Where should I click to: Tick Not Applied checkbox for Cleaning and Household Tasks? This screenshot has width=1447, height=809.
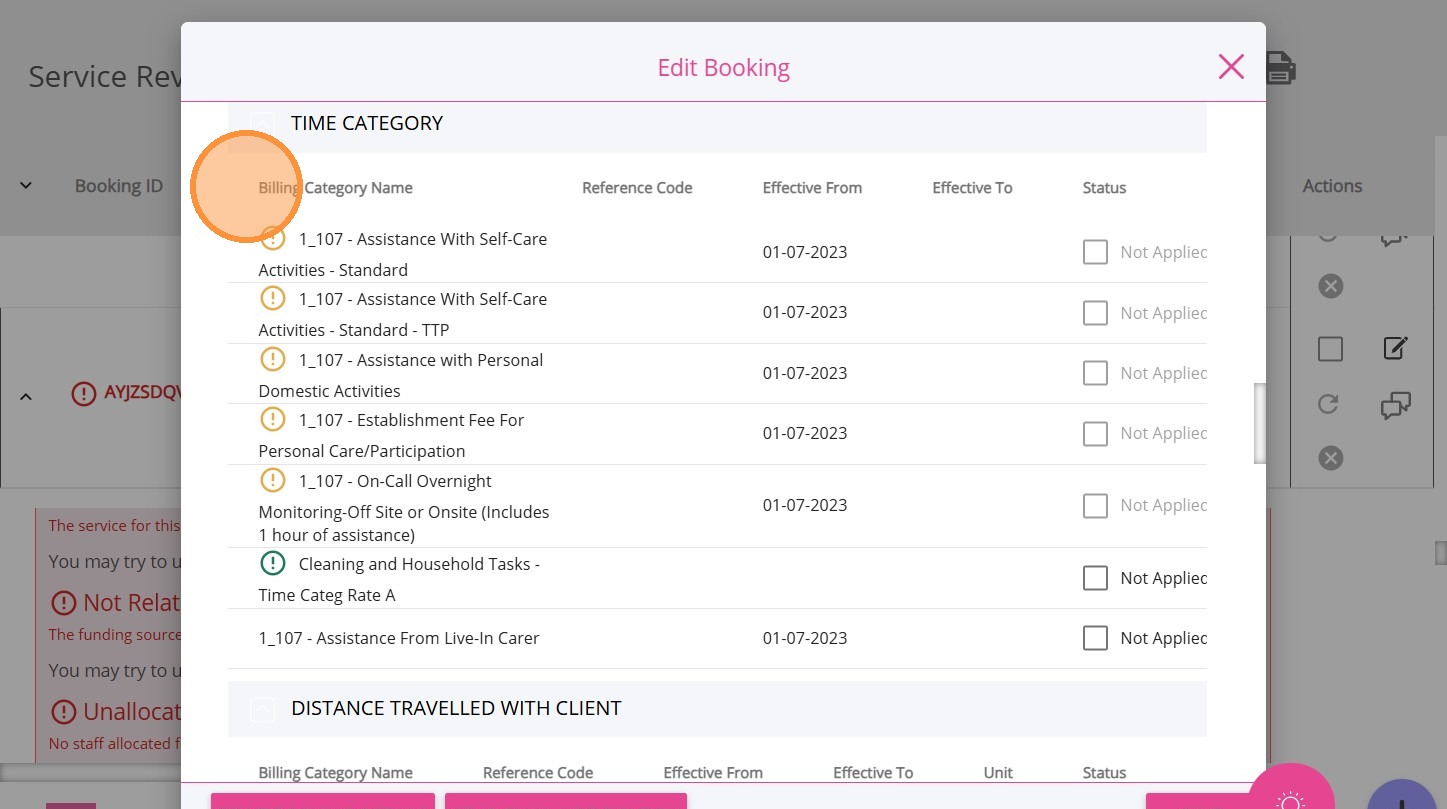pyautogui.click(x=1095, y=578)
